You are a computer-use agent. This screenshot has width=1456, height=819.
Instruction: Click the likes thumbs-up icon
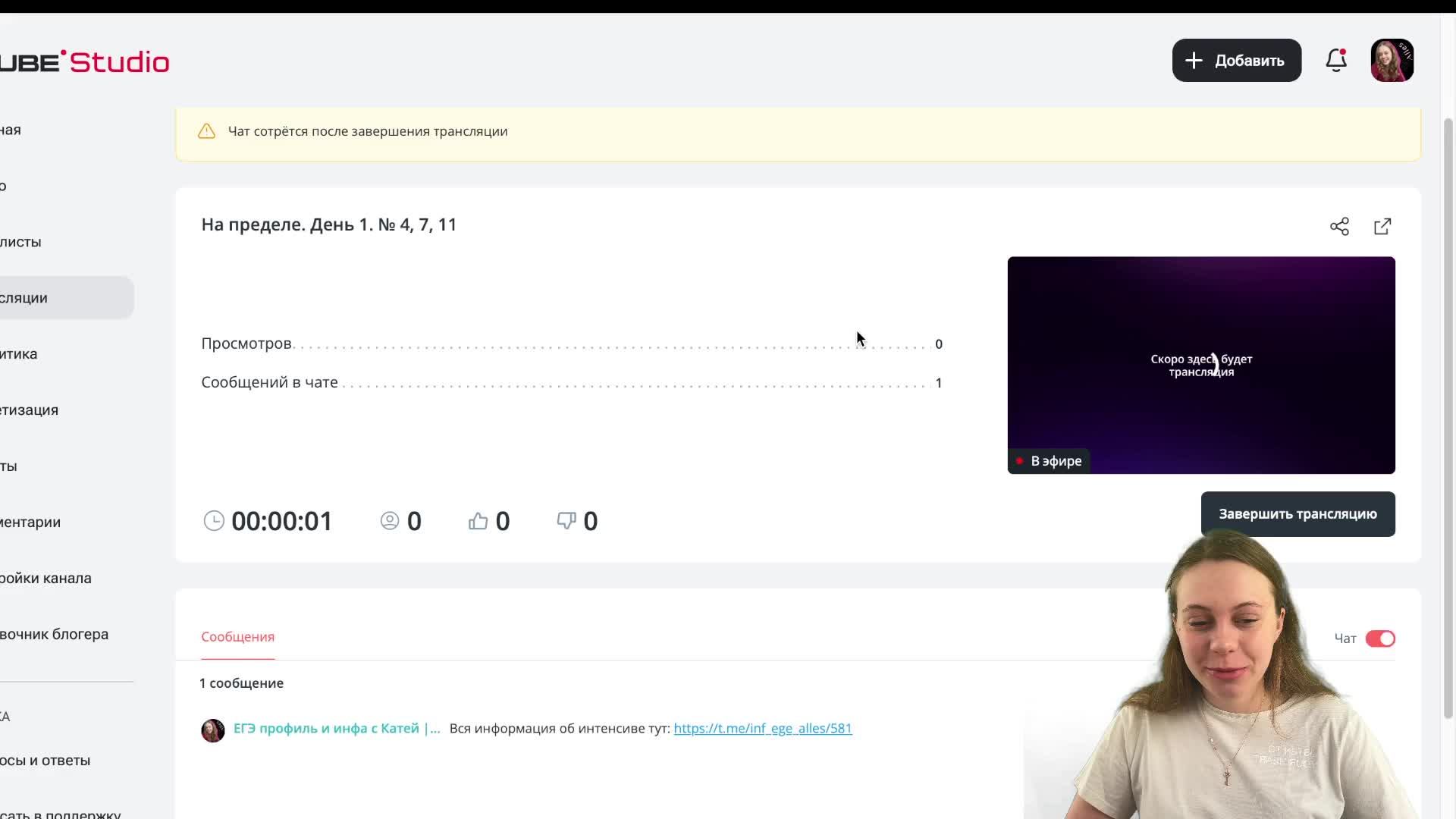pos(478,521)
